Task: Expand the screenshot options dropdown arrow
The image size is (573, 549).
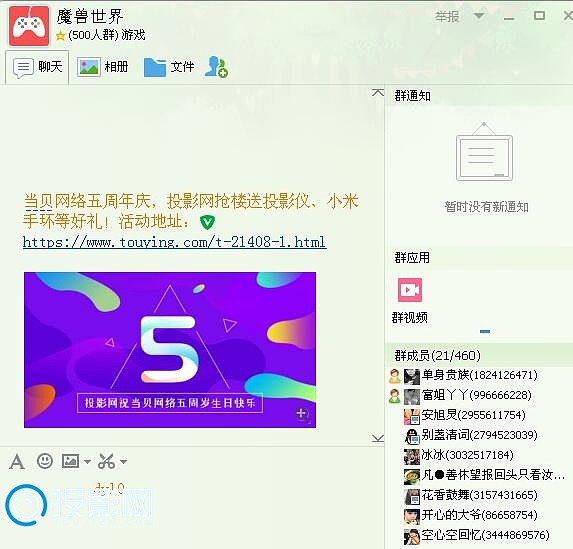Action: (x=124, y=462)
